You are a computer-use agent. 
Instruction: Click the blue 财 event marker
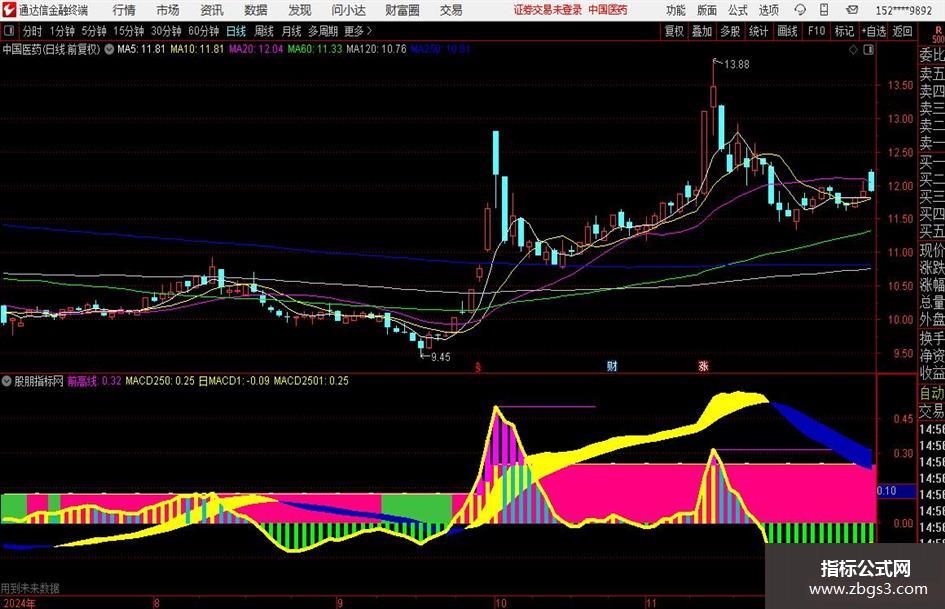coord(612,366)
